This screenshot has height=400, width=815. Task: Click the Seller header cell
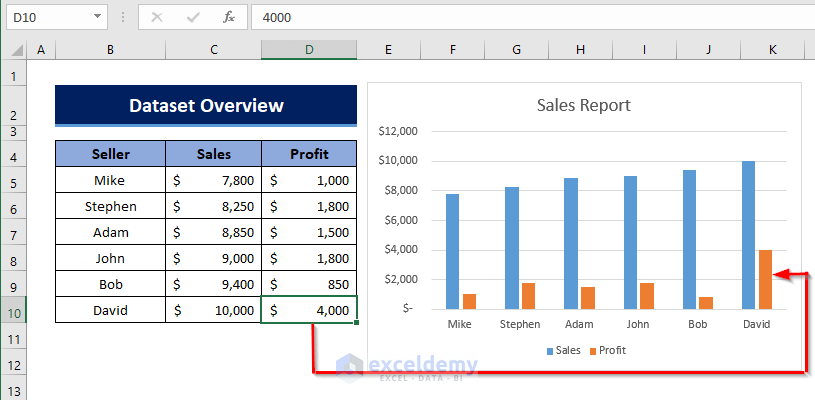[x=110, y=154]
